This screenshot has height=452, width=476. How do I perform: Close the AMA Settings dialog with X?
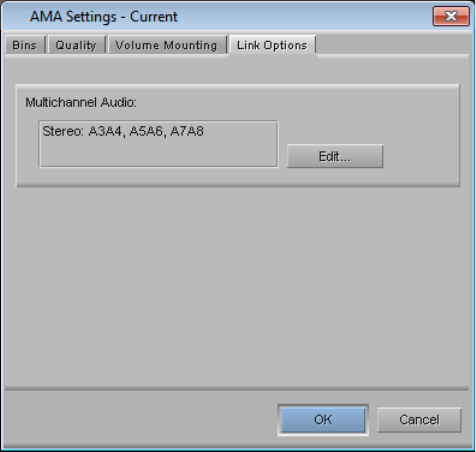(x=451, y=16)
